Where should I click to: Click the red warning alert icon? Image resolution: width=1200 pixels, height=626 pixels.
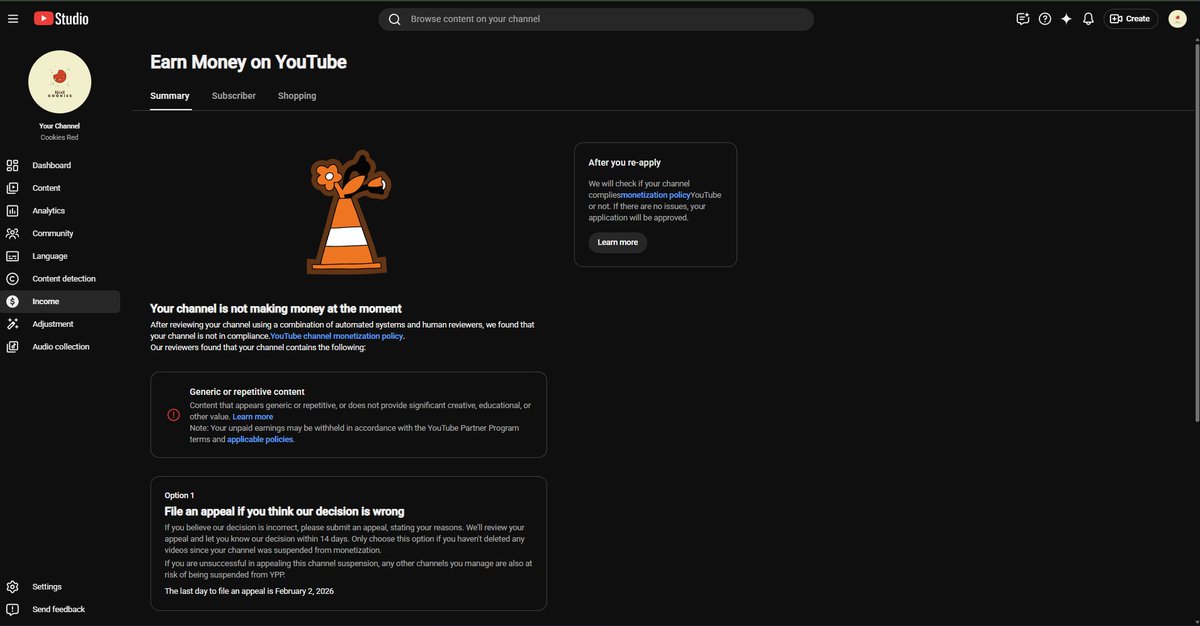tap(173, 415)
